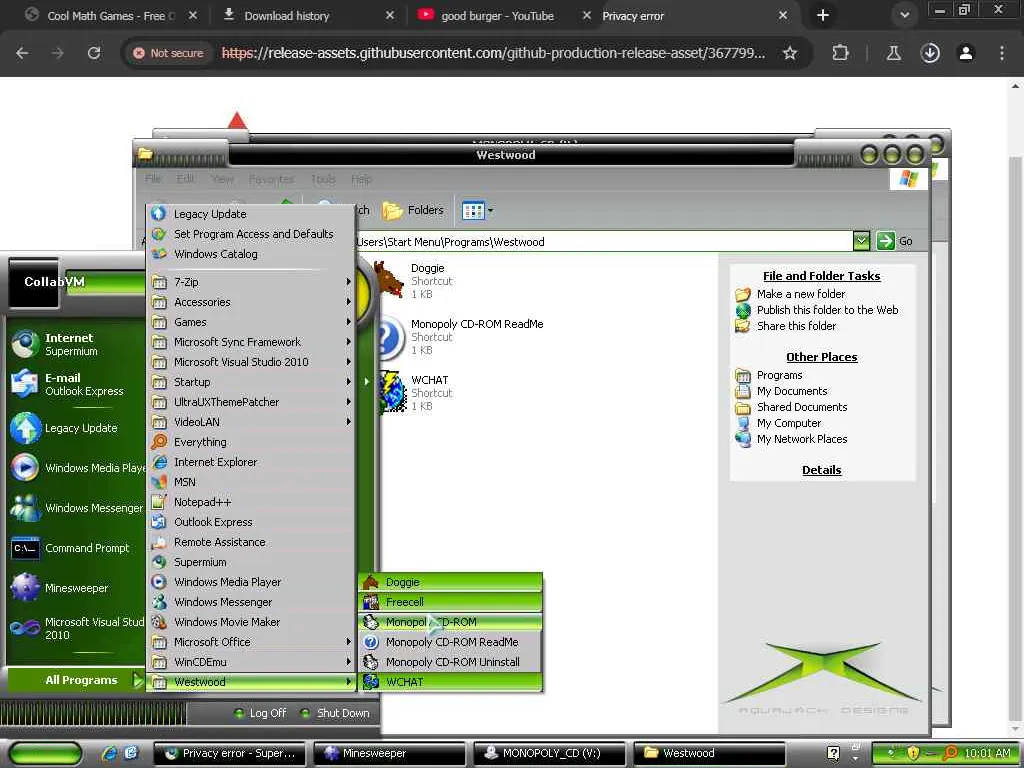Open Legacy Update in programs list
This screenshot has height=768, width=1024.
(x=251, y=214)
